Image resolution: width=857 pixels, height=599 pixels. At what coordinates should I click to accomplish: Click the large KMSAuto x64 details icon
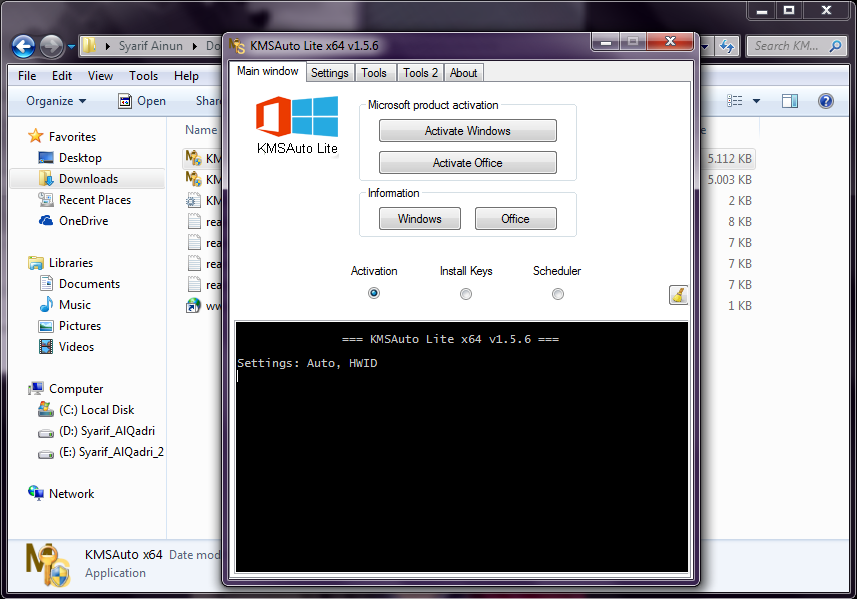48,565
